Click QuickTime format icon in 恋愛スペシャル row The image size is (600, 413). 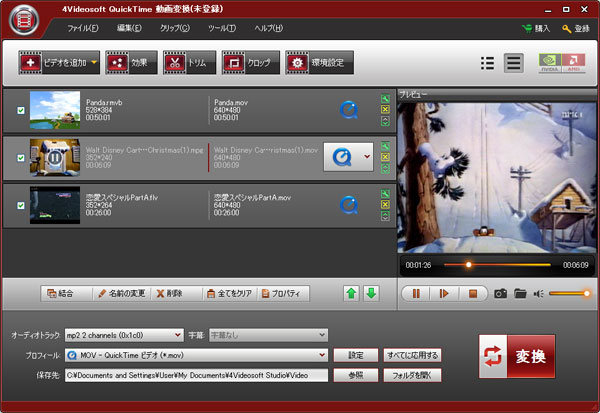(349, 205)
